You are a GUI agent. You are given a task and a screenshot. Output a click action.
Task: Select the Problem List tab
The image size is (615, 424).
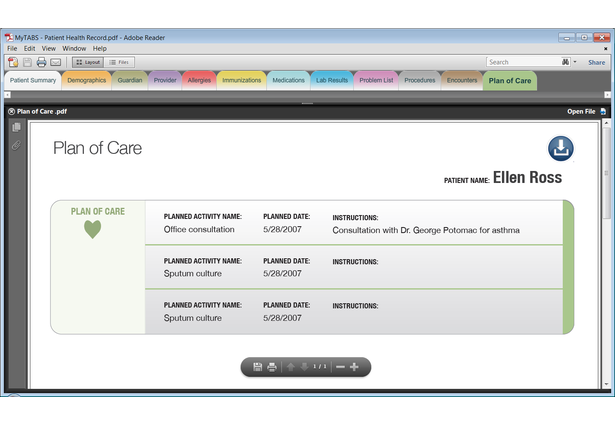(x=376, y=80)
